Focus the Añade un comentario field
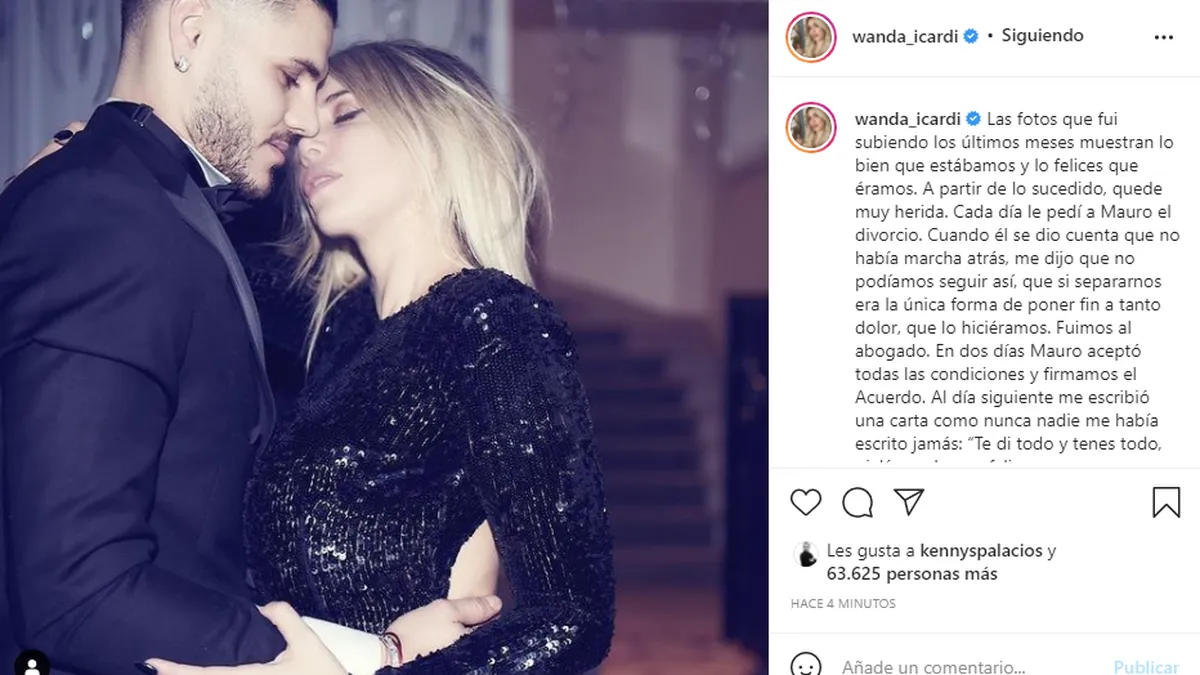 click(933, 667)
